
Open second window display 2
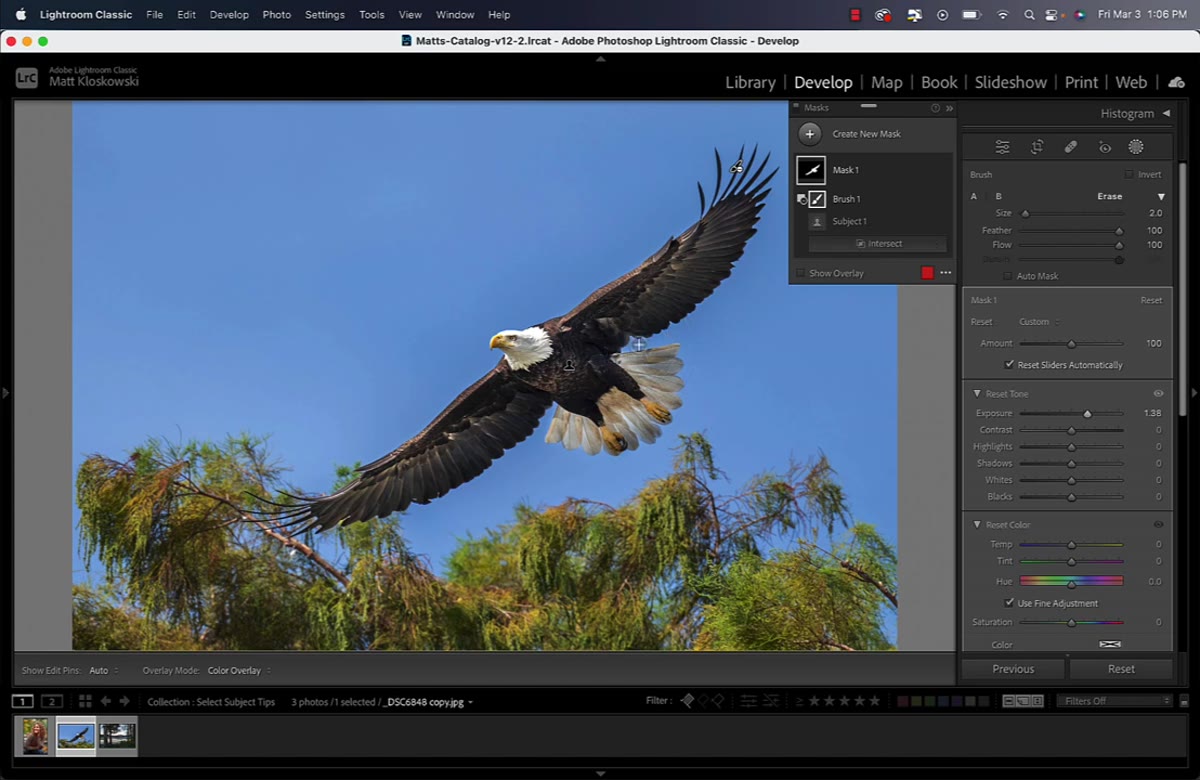(52, 701)
